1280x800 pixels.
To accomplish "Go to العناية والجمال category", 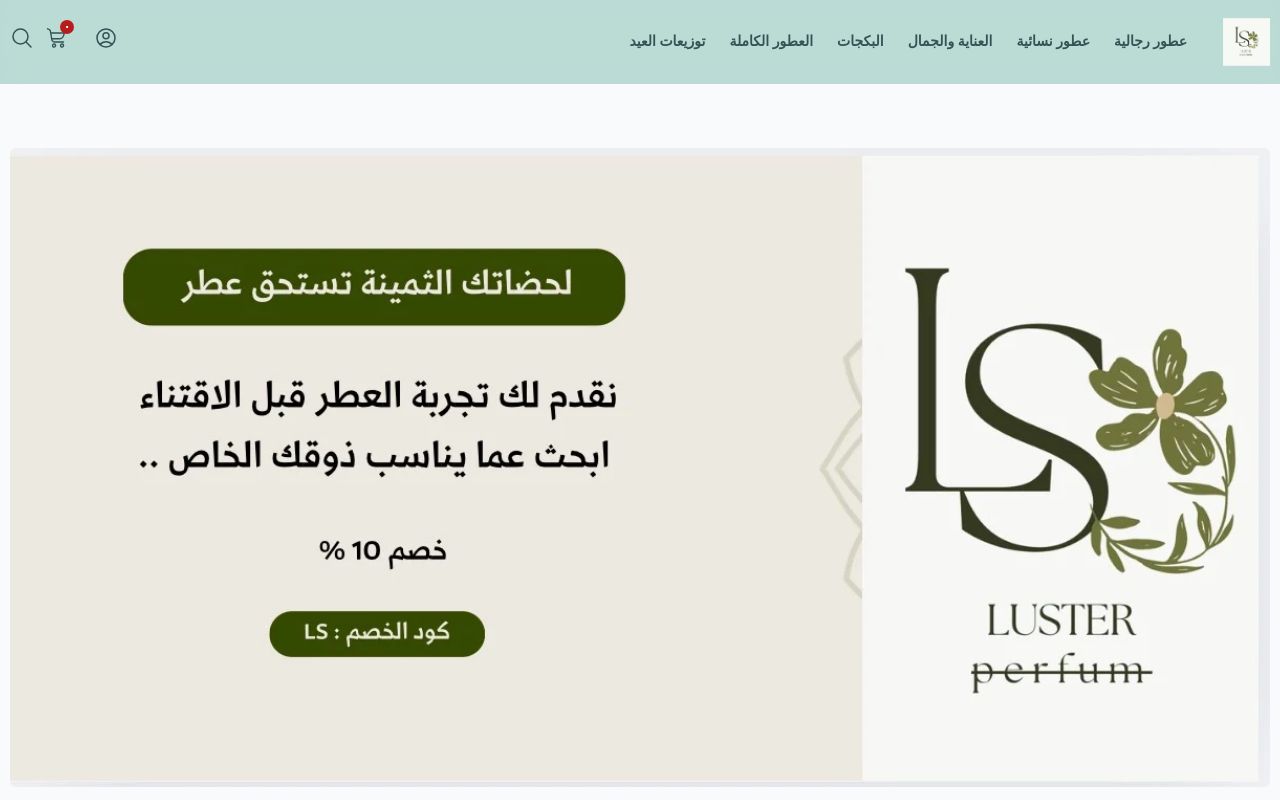I will click(x=950, y=41).
